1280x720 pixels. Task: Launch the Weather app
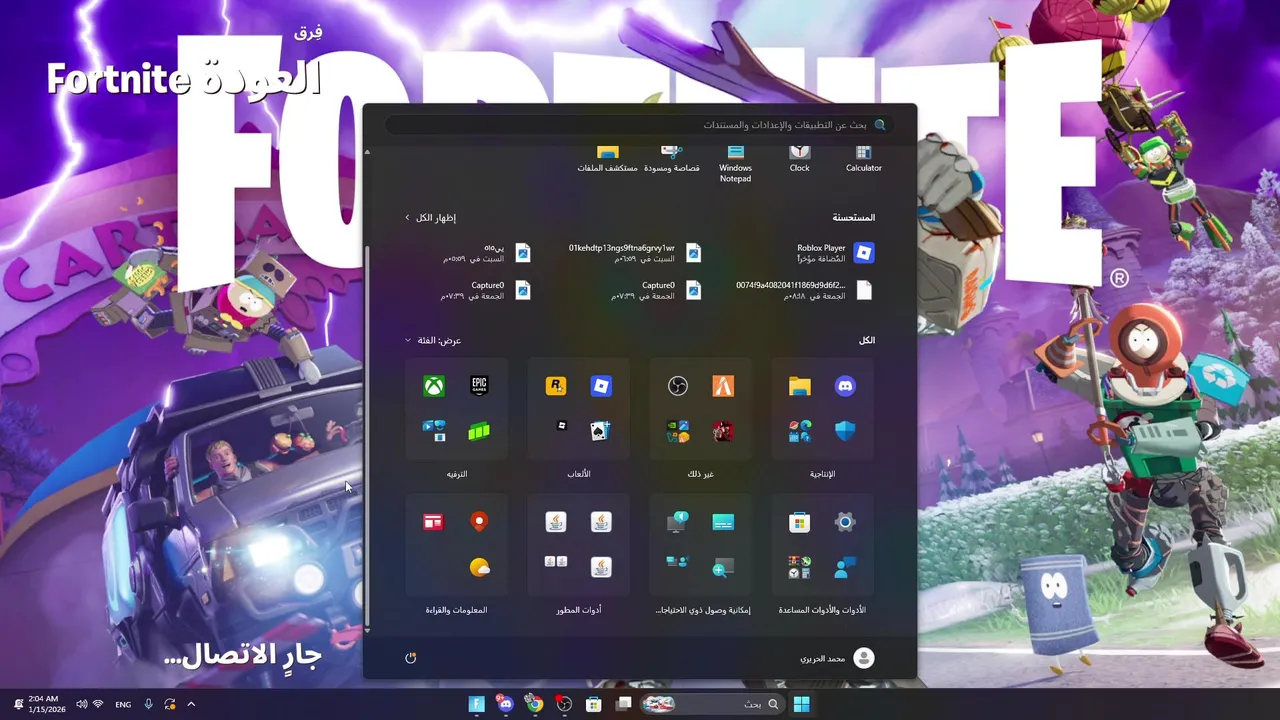click(x=479, y=567)
